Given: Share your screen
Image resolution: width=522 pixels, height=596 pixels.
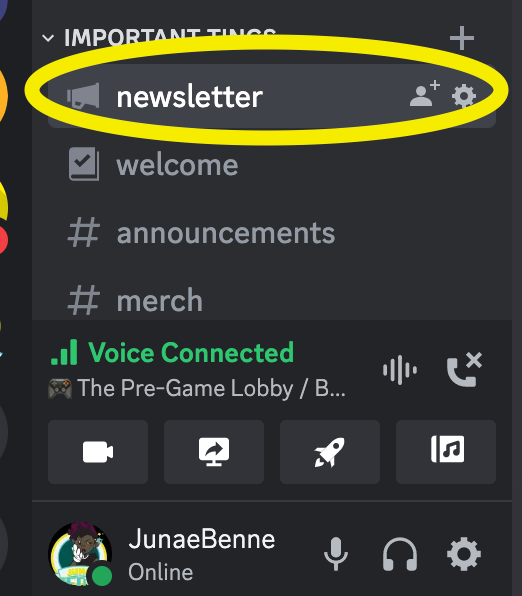Looking at the screenshot, I should coord(214,452).
